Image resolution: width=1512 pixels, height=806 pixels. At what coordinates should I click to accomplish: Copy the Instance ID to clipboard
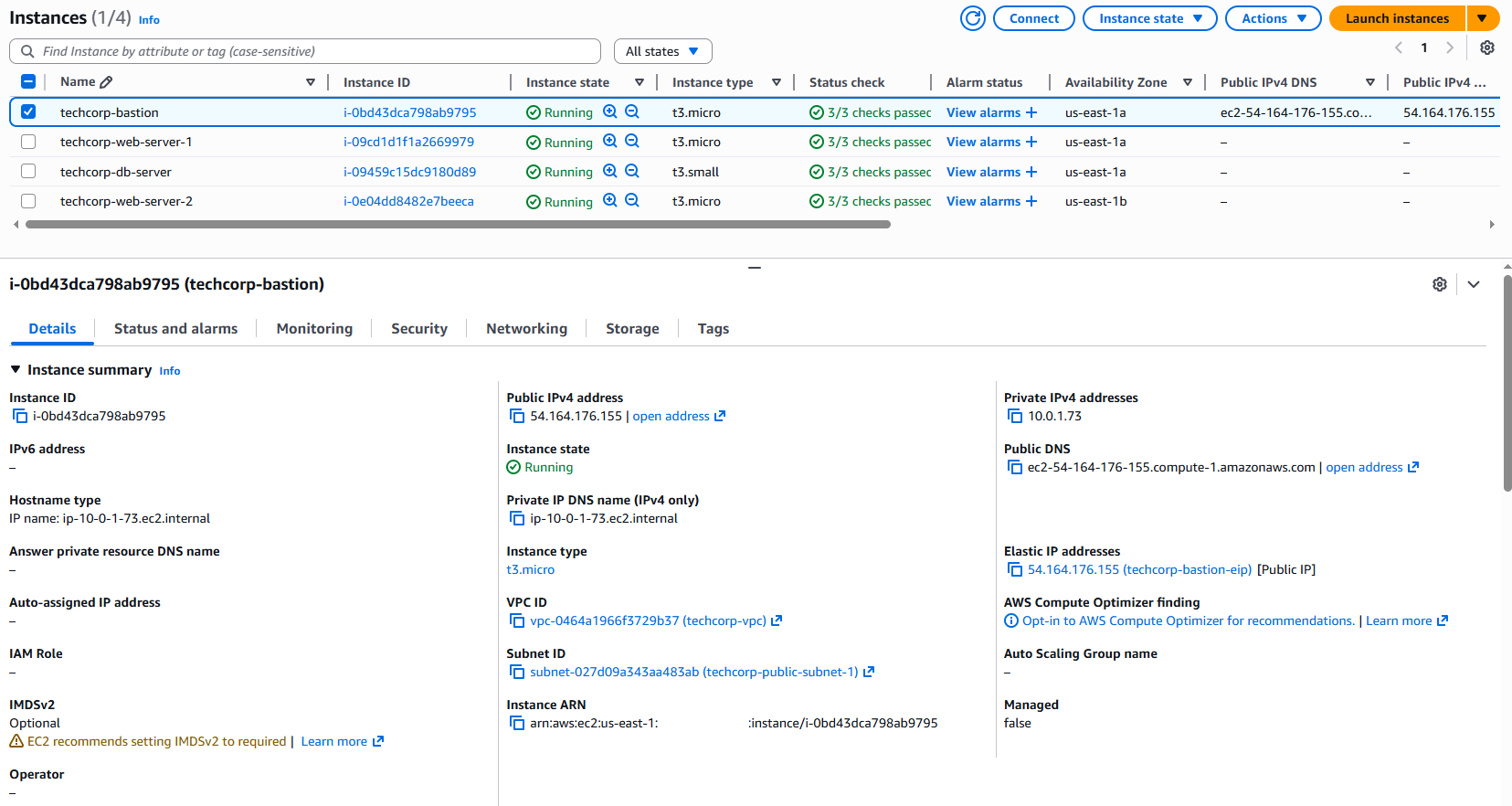point(20,416)
